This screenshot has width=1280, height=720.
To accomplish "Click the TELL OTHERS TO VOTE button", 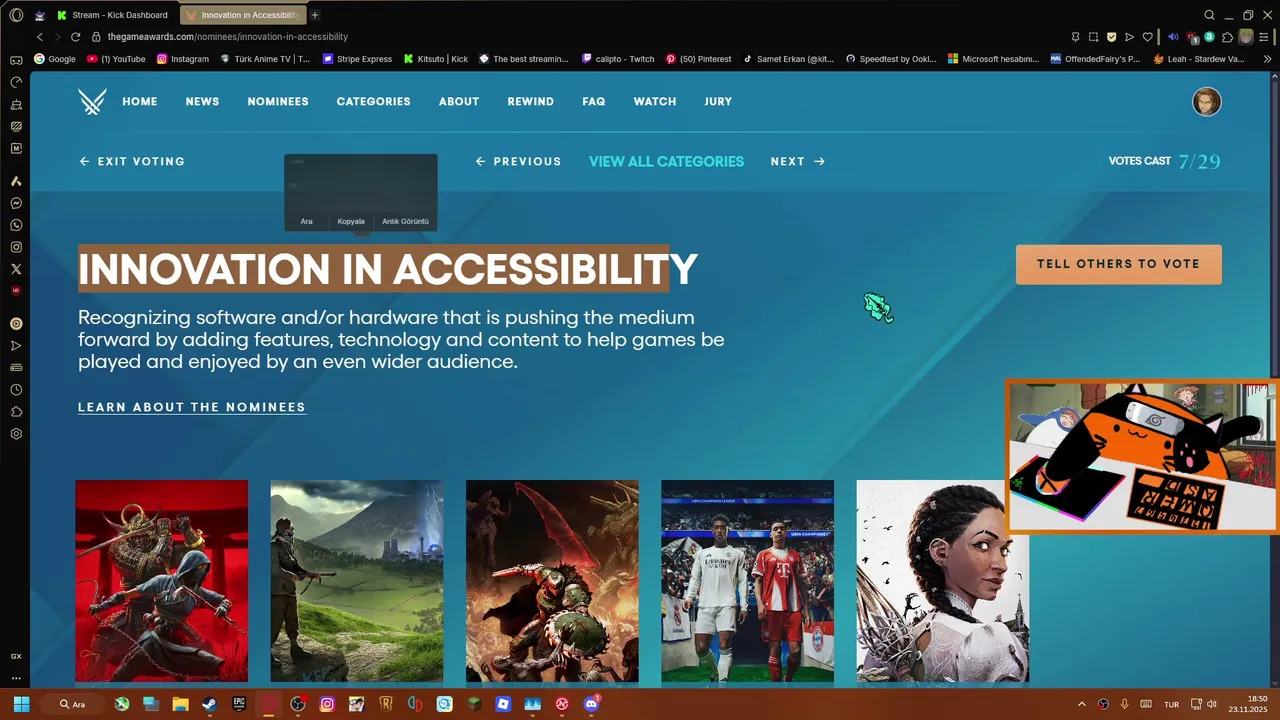I will (x=1118, y=264).
